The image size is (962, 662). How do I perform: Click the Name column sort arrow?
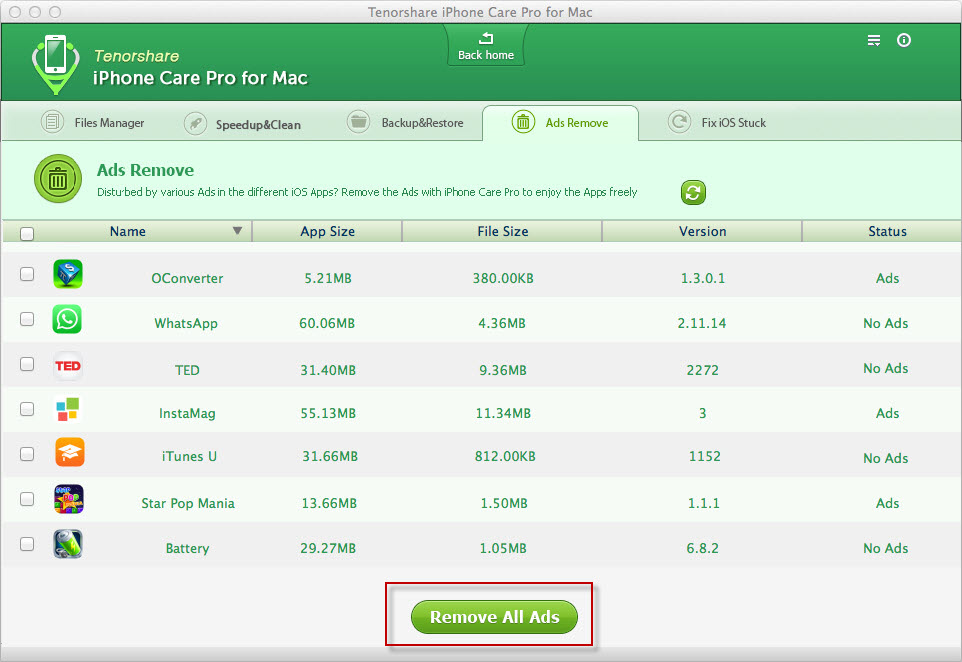pos(237,231)
